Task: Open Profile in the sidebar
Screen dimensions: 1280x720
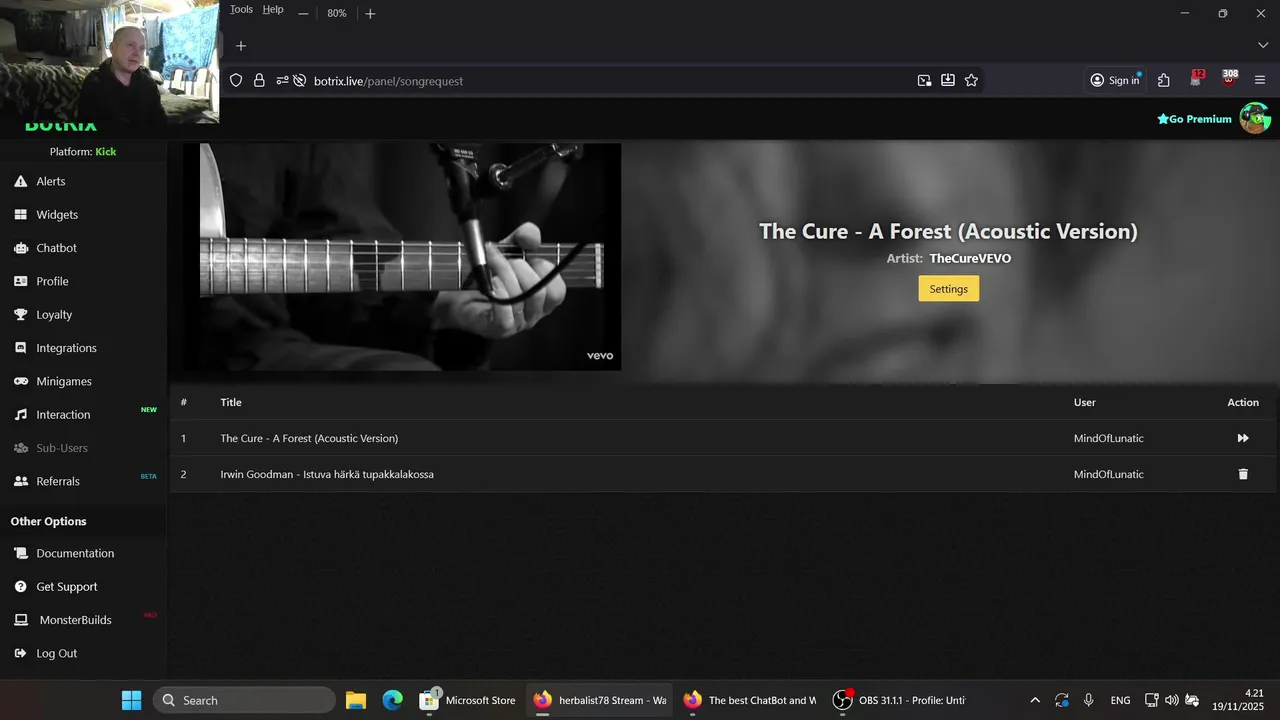Action: 52,281
